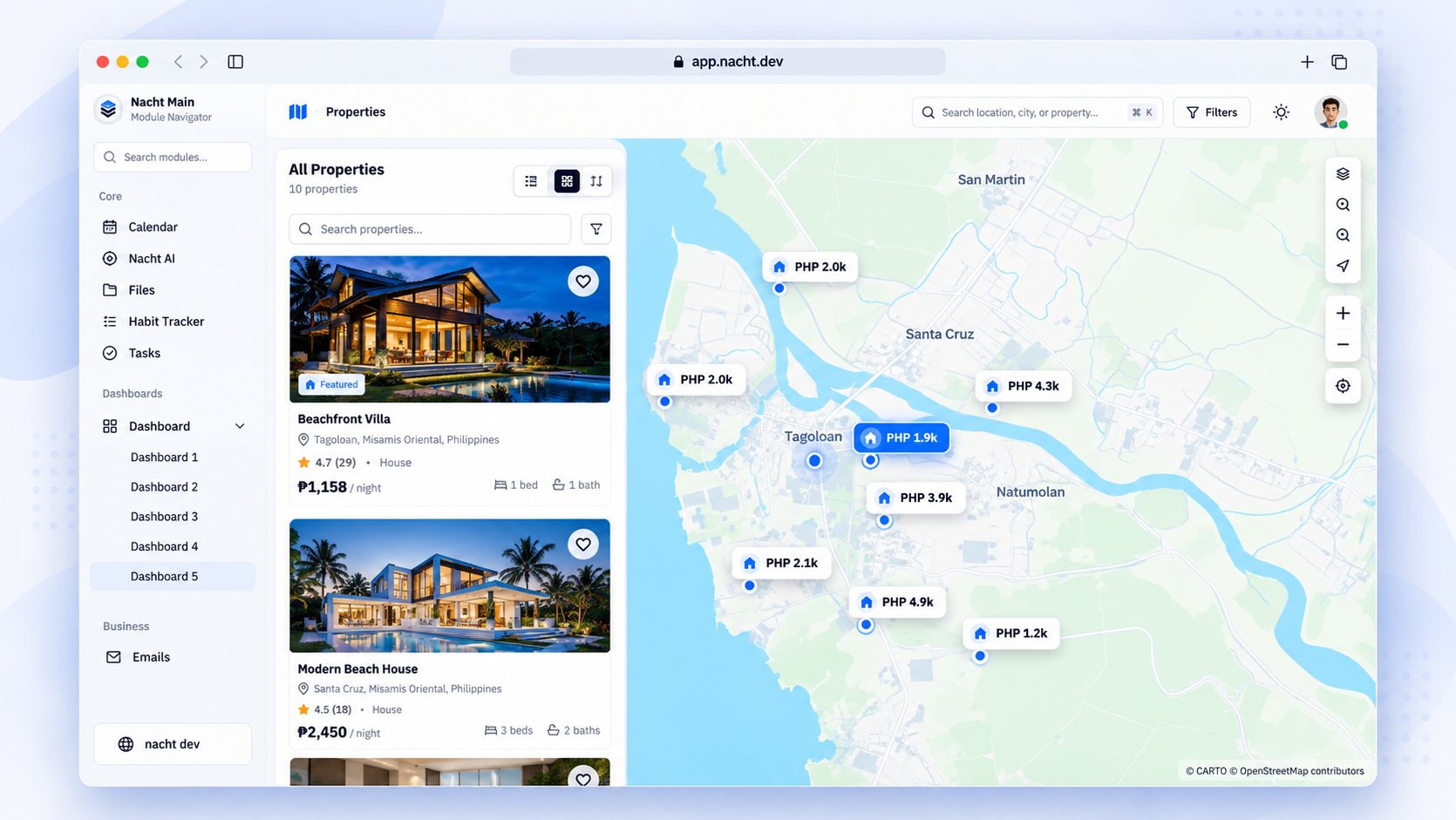
Task: Open the property list filter funnel icon
Action: click(x=596, y=229)
